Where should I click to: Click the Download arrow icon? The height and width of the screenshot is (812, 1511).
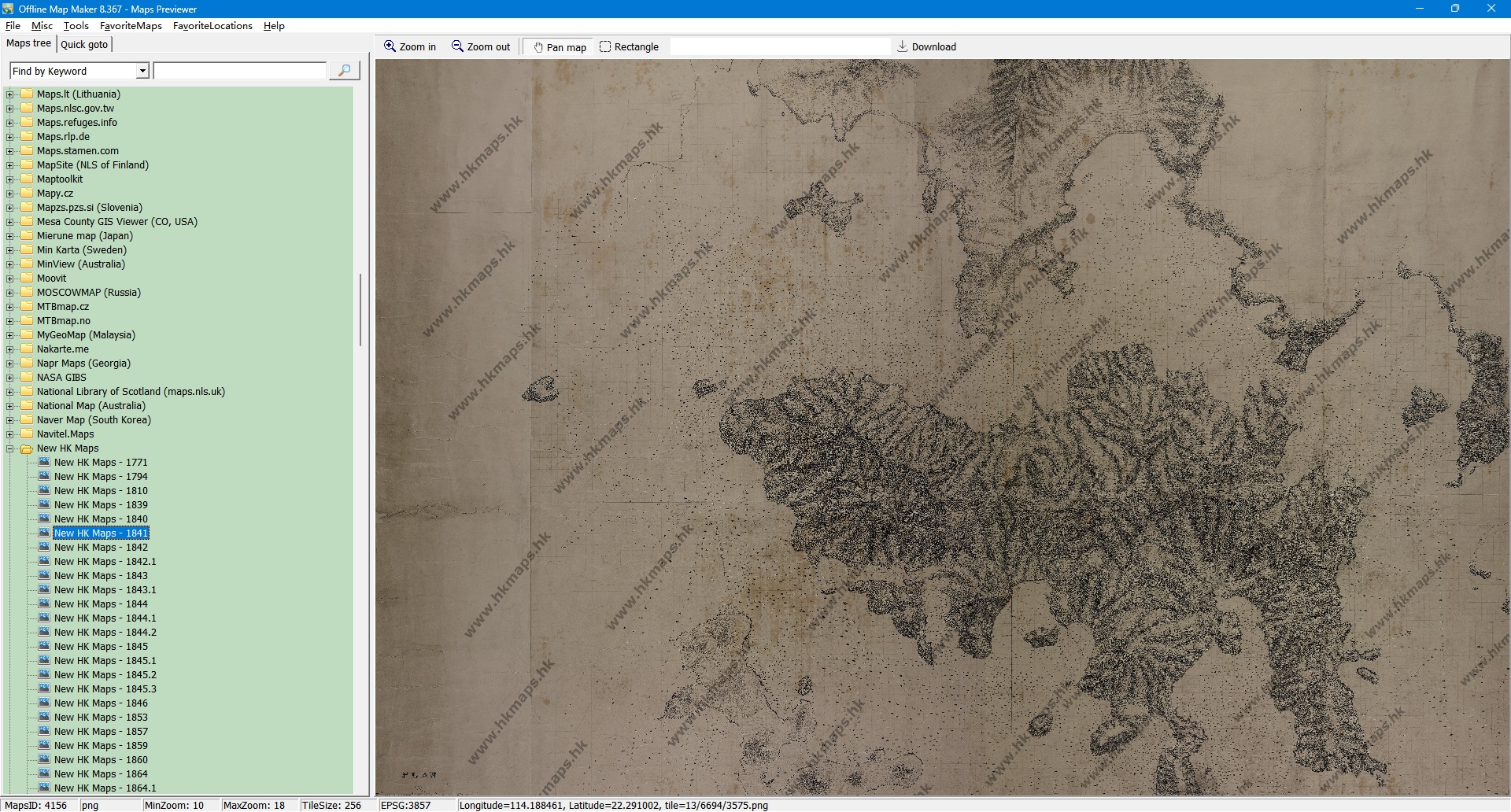[x=903, y=46]
